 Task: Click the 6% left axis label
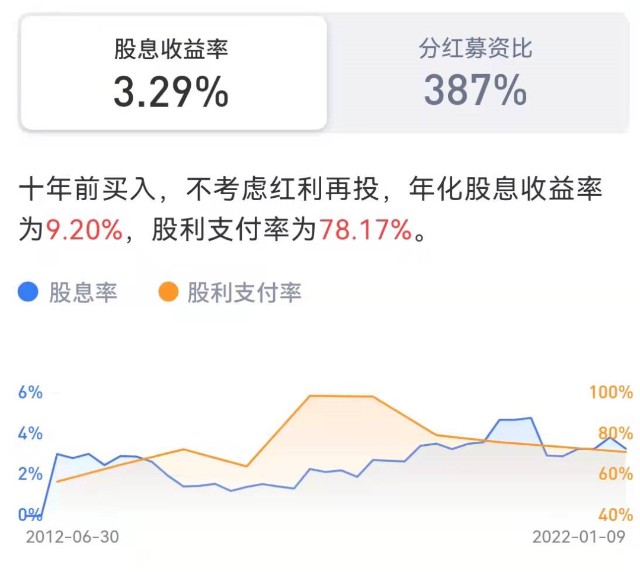coord(30,392)
